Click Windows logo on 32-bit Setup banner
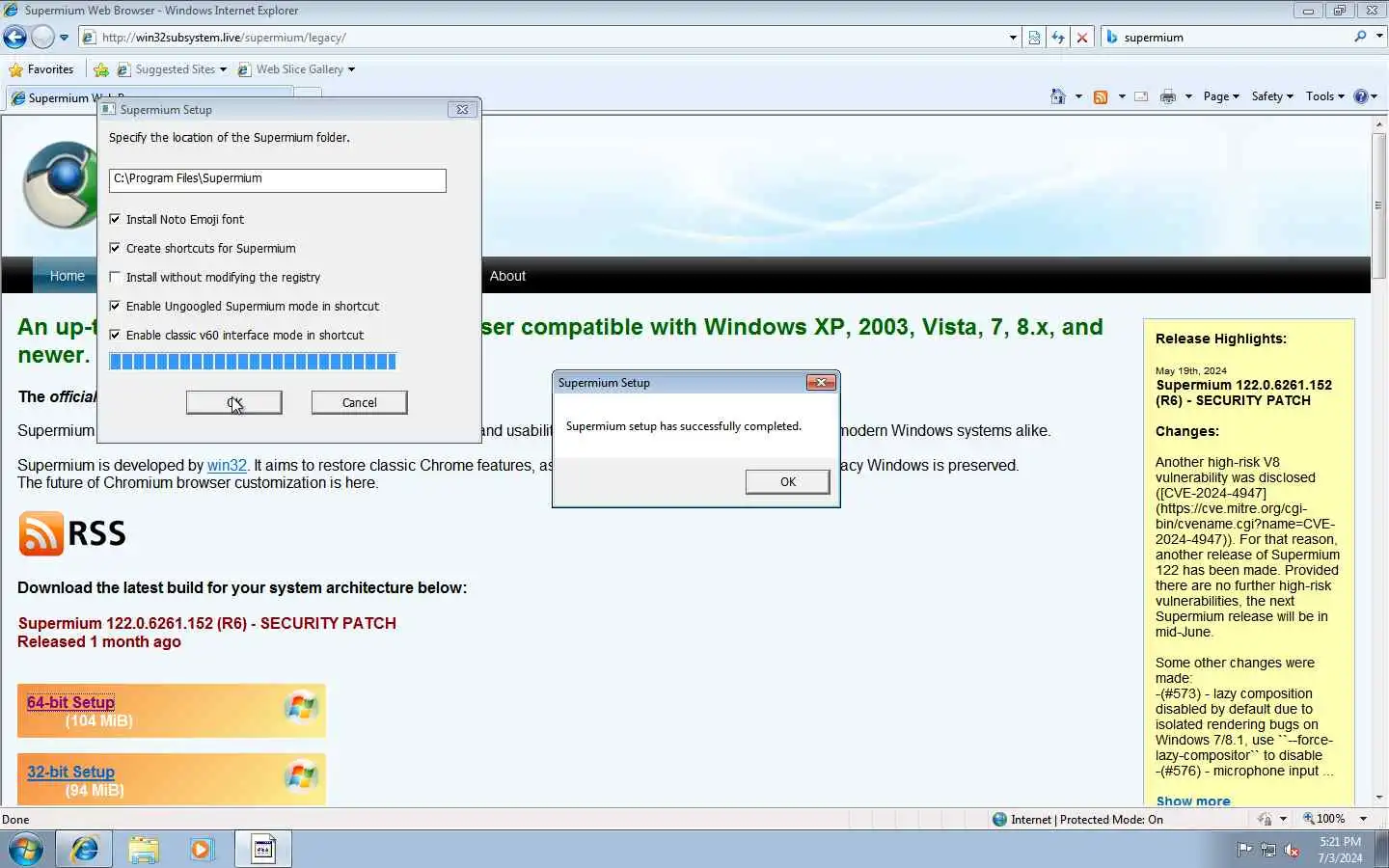The width and height of the screenshot is (1389, 868). click(301, 775)
